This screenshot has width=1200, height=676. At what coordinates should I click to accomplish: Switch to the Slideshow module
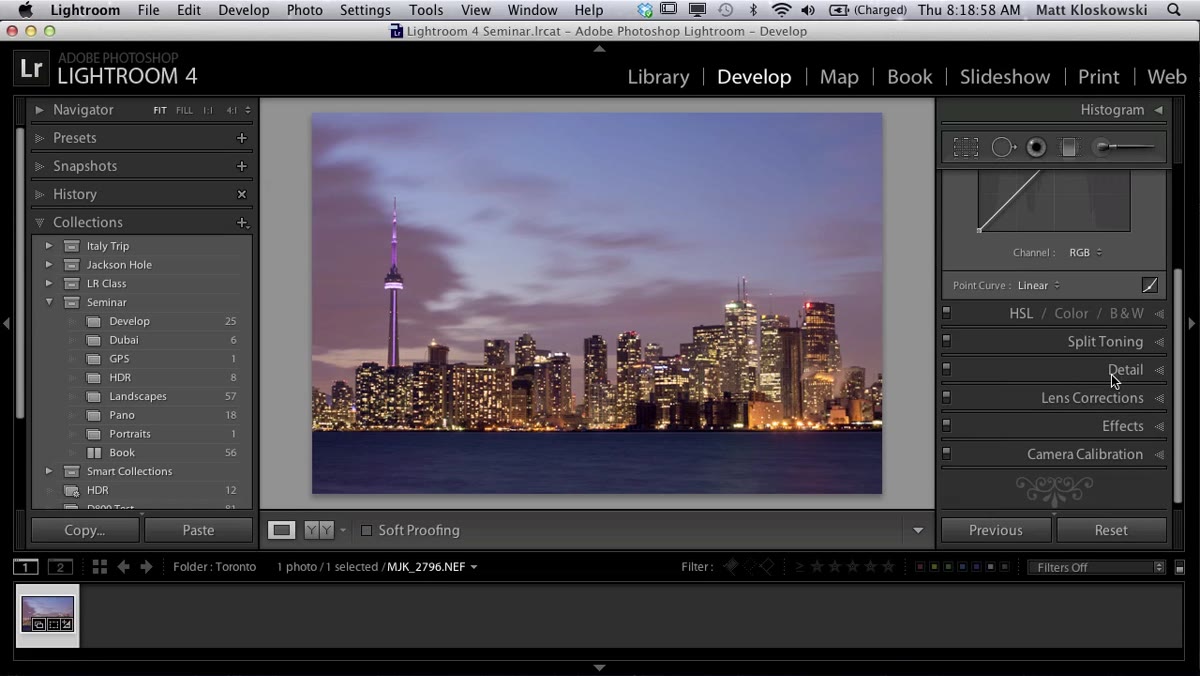point(1005,77)
